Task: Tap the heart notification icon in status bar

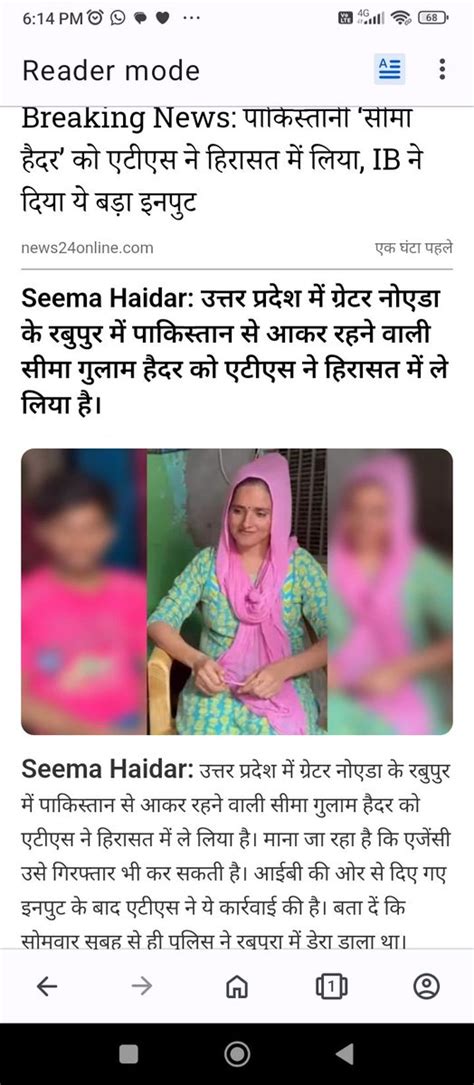Action: (x=163, y=19)
